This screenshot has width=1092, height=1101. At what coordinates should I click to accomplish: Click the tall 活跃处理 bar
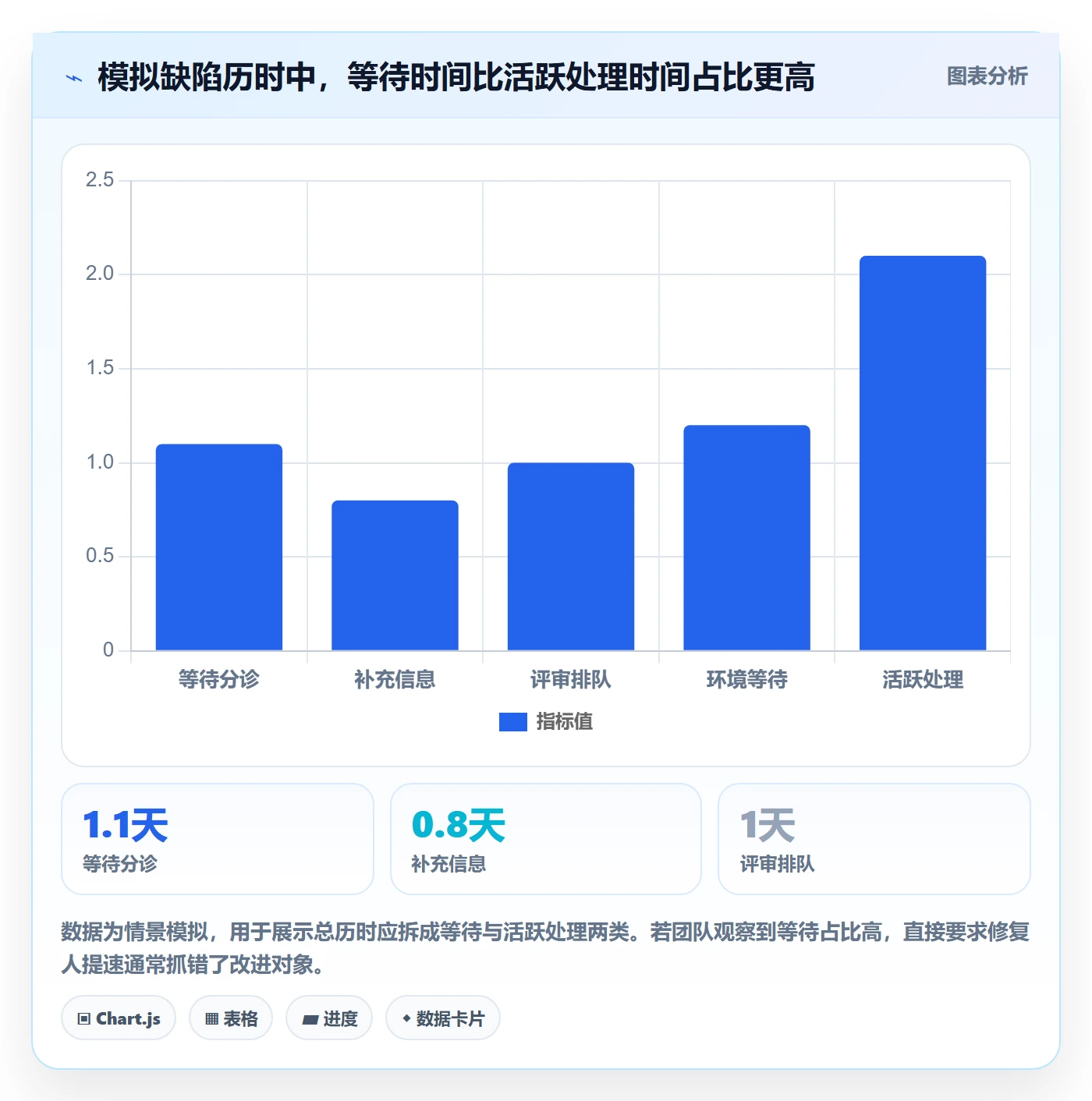(923, 453)
